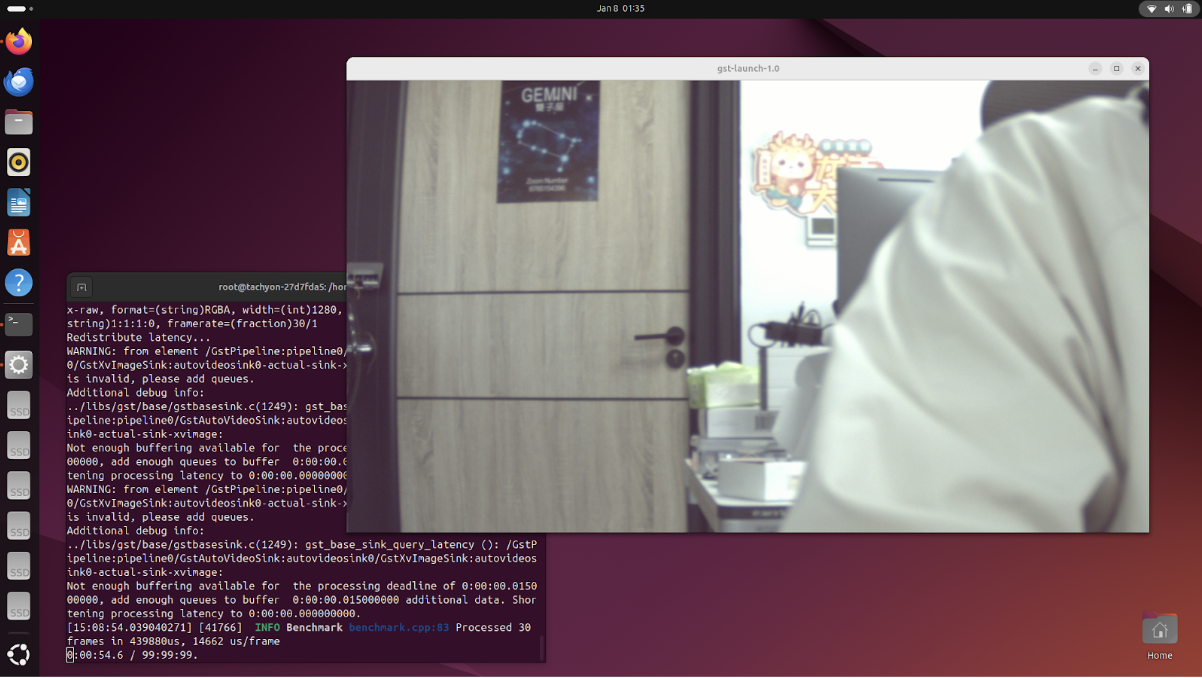The height and width of the screenshot is (678, 1202).
Task: Launch Thunderbird Mail from the dock
Action: pyautogui.click(x=19, y=82)
